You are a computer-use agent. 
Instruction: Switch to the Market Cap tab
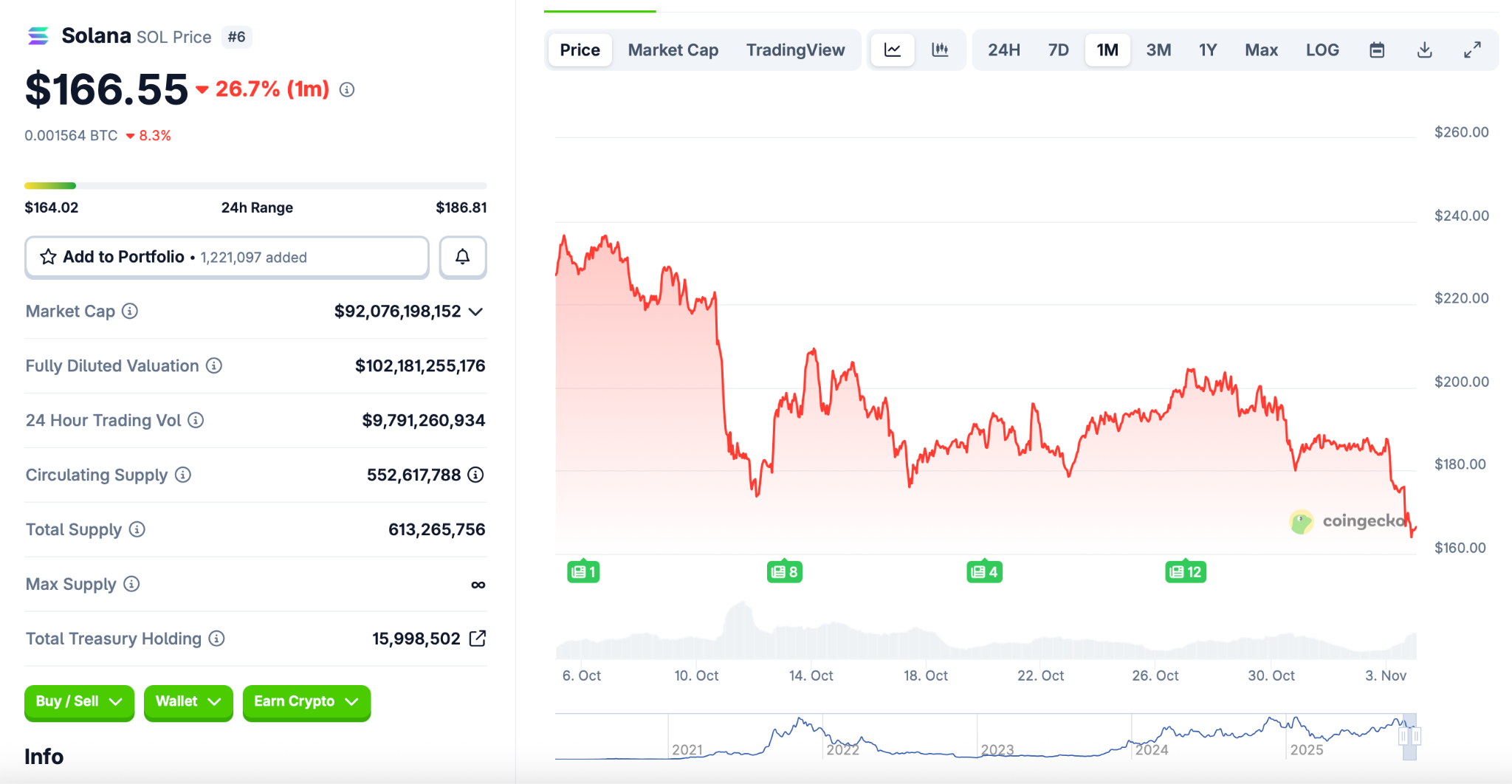coord(673,50)
